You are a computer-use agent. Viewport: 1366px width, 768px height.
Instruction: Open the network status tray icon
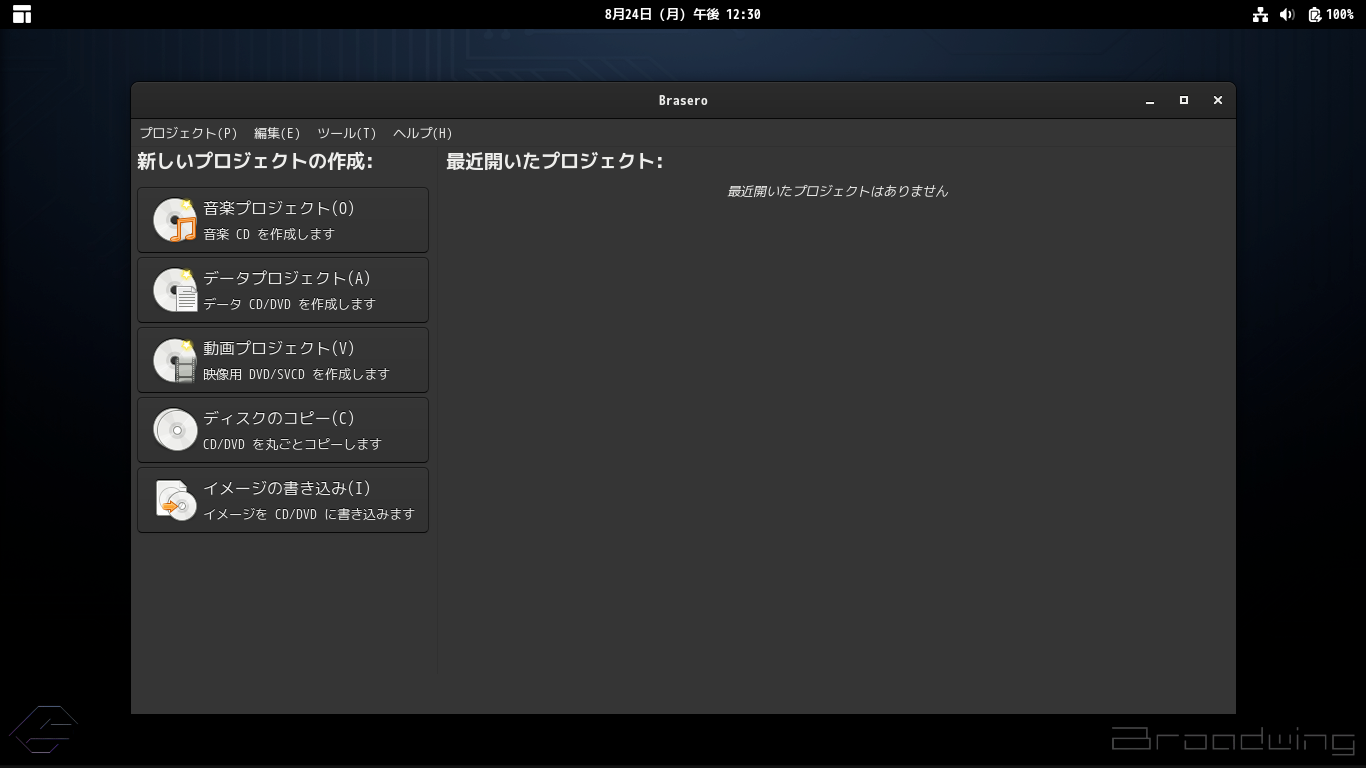pos(1260,14)
